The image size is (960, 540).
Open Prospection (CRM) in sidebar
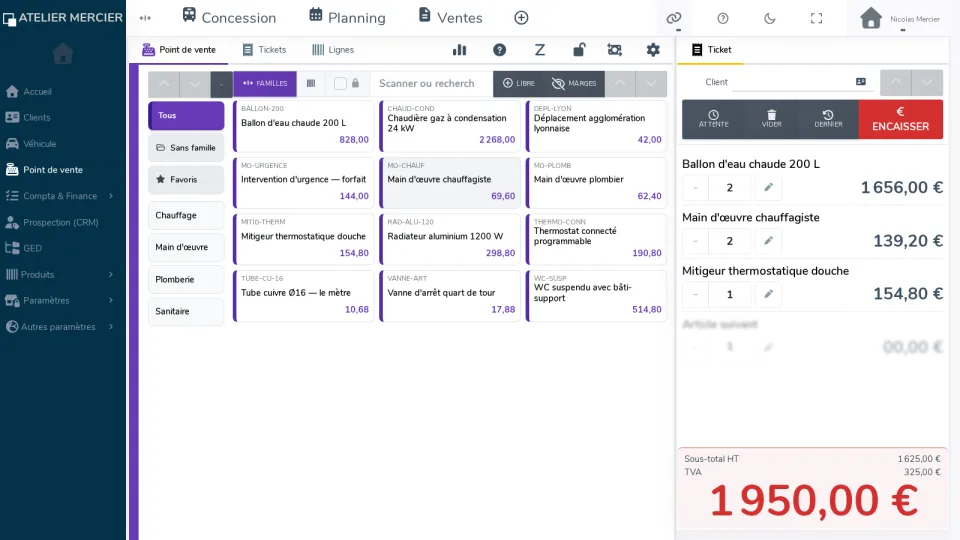(61, 222)
